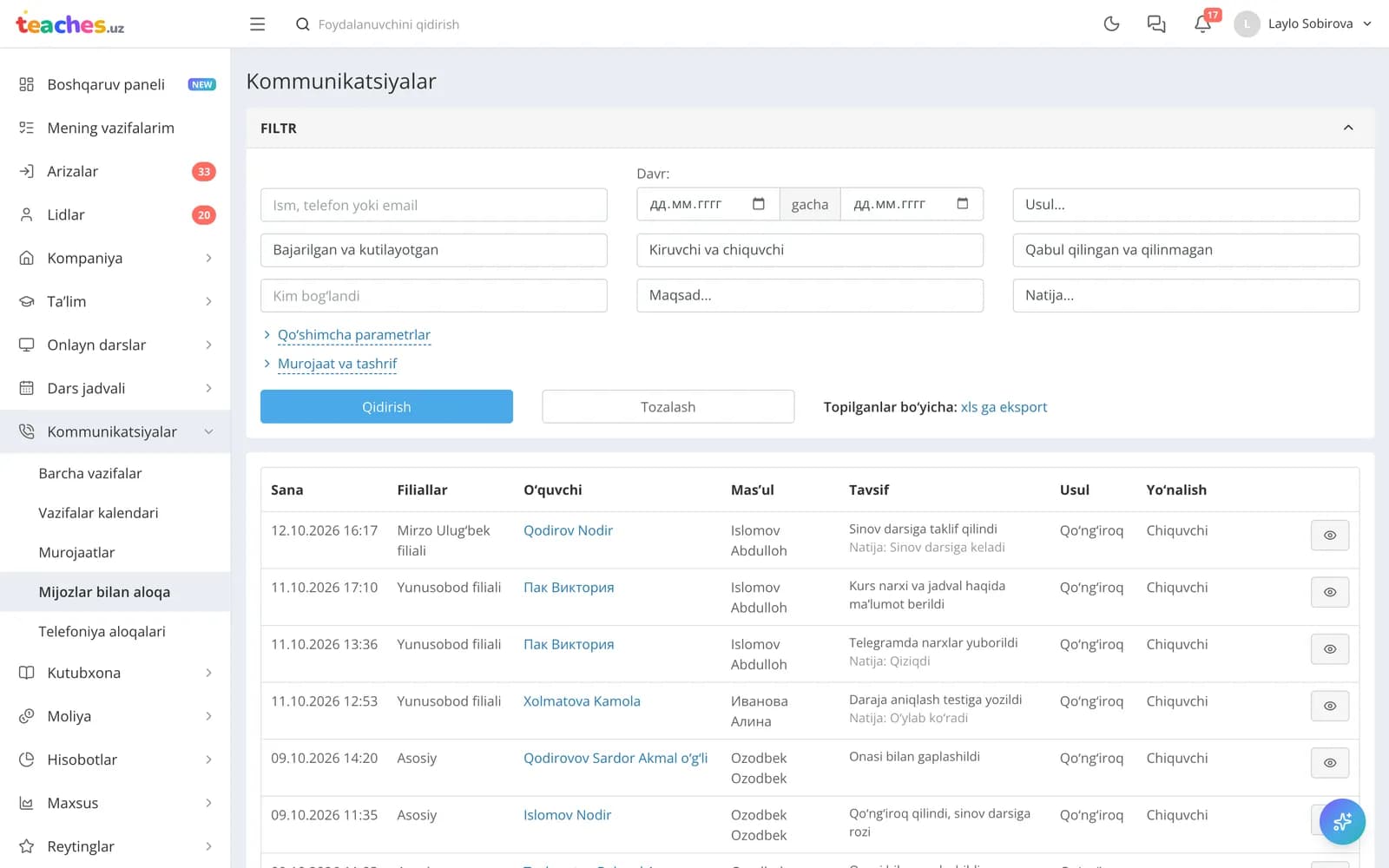Open Lidlar in the sidebar
Viewport: 1389px width, 868px height.
point(115,214)
